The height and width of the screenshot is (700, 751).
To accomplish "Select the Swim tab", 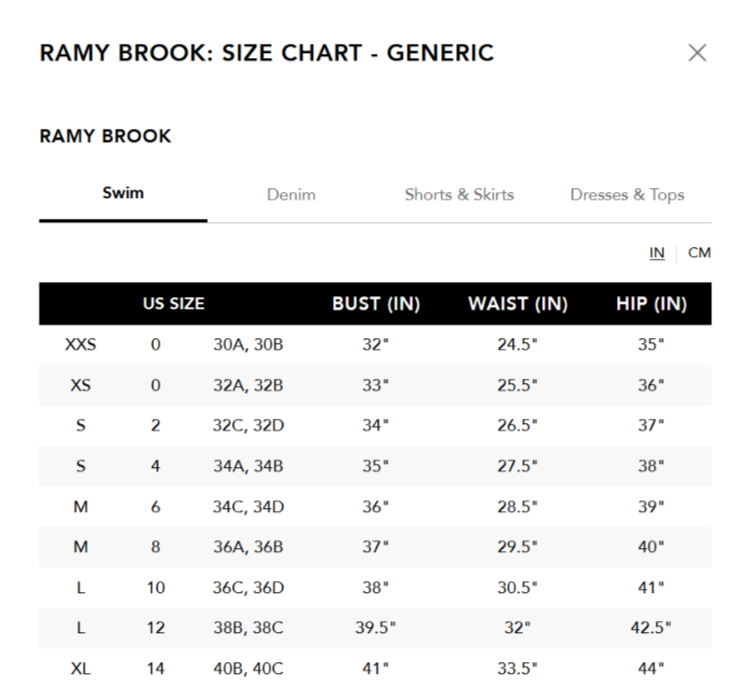I will pos(123,193).
